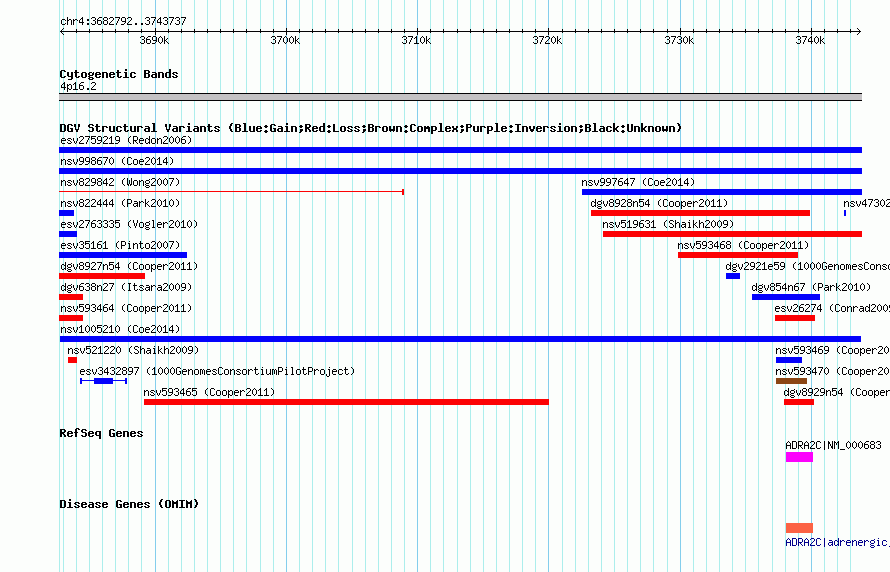
Task: Click the chr4:3682792..3743737 coordinate text
Action: coord(123,21)
